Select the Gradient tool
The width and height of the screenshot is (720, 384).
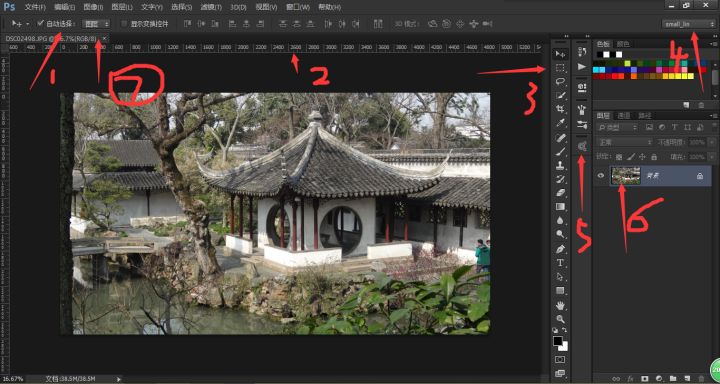(560, 207)
